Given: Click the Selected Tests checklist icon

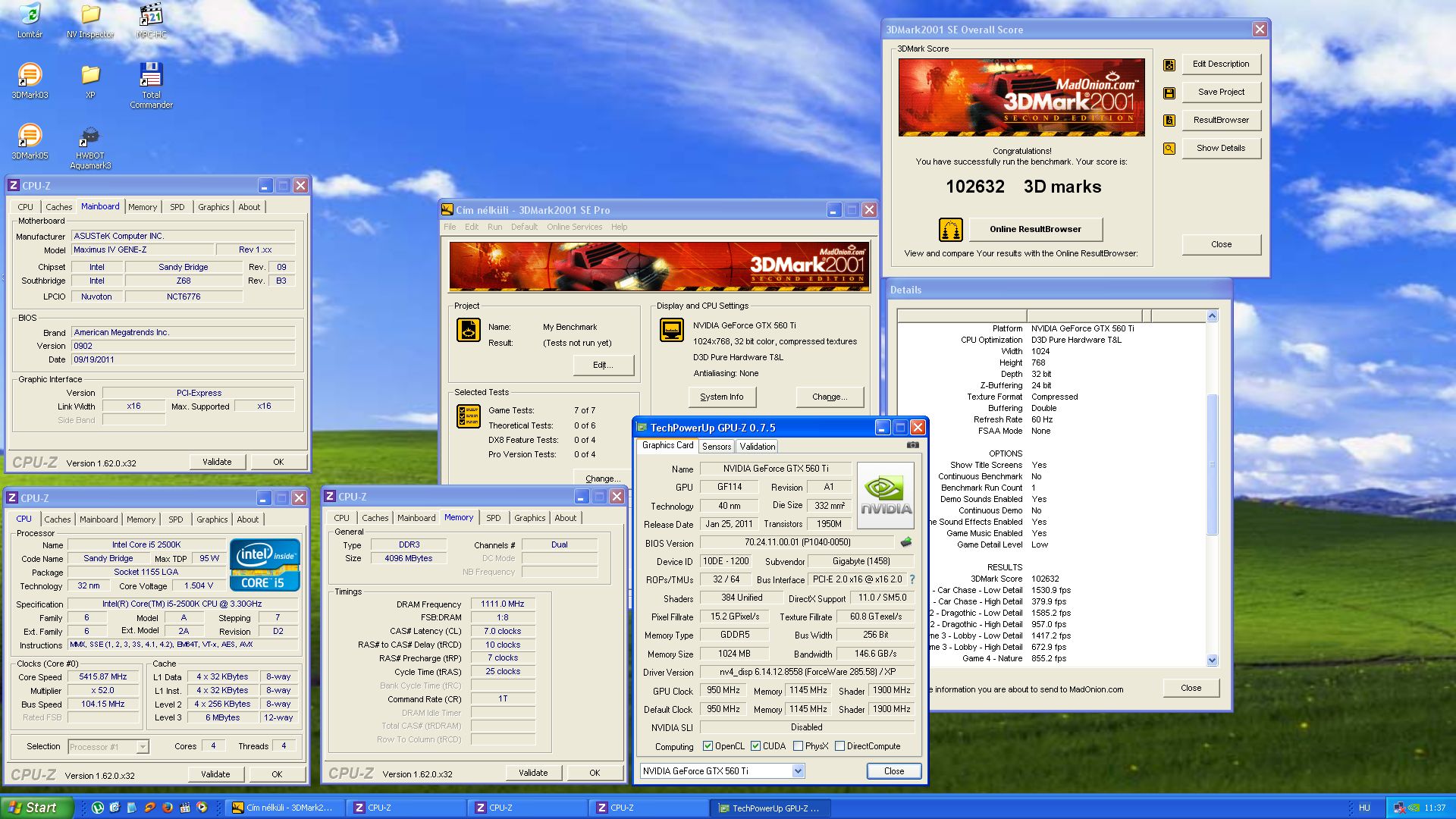Looking at the screenshot, I should click(x=468, y=416).
